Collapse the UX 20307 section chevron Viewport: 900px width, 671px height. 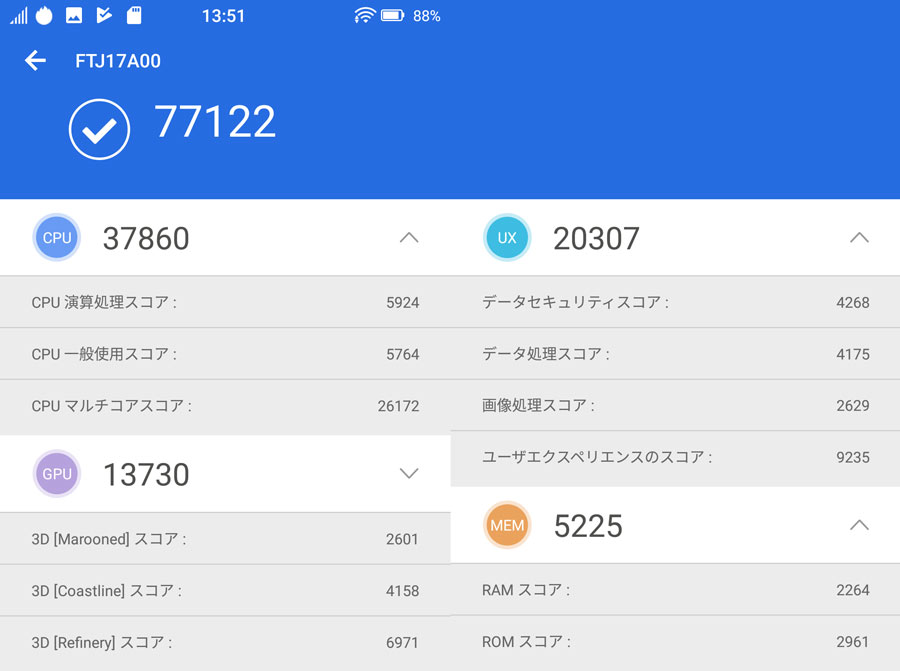[859, 238]
